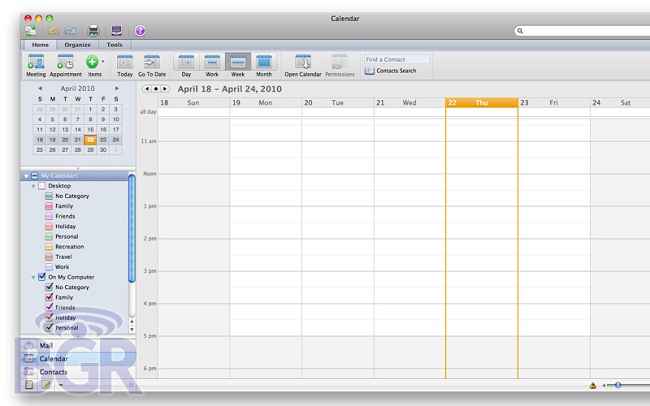This screenshot has width=650, height=406.
Task: Click the Travel brown color swatch
Action: pyautogui.click(x=49, y=257)
